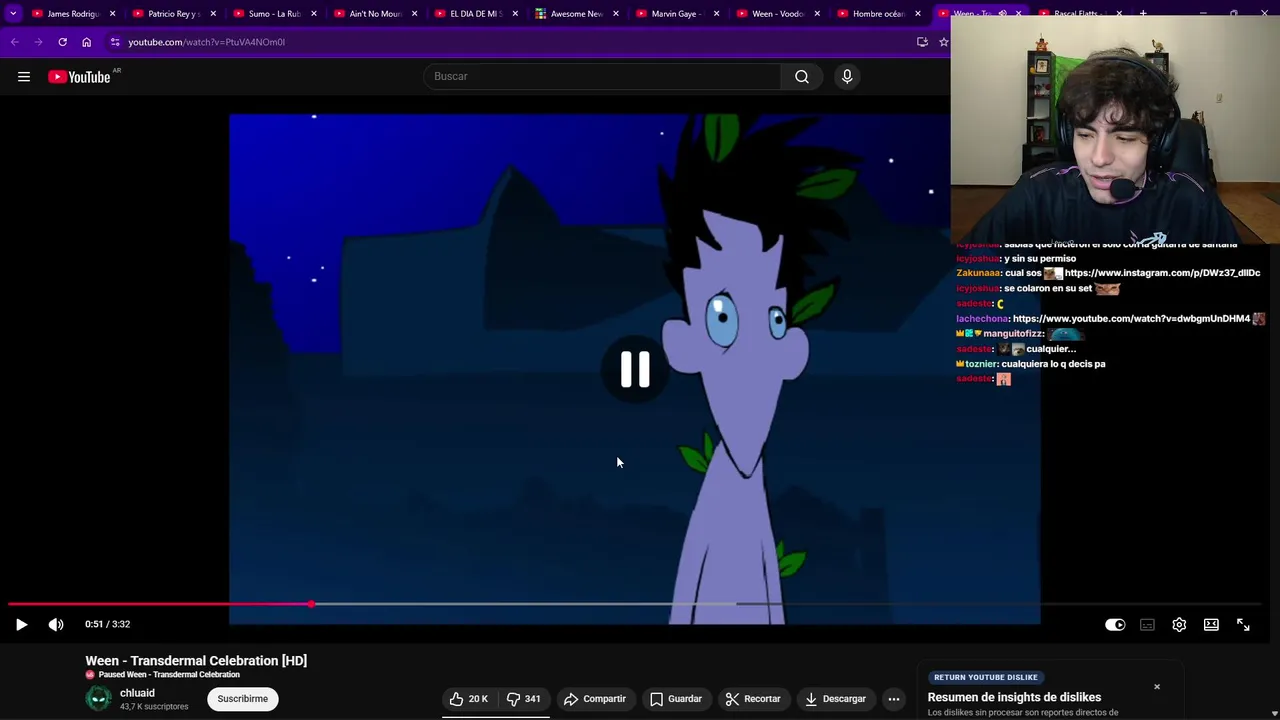The image size is (1280, 720).
Task: Open the chluaid channel avatar
Action: click(98, 699)
